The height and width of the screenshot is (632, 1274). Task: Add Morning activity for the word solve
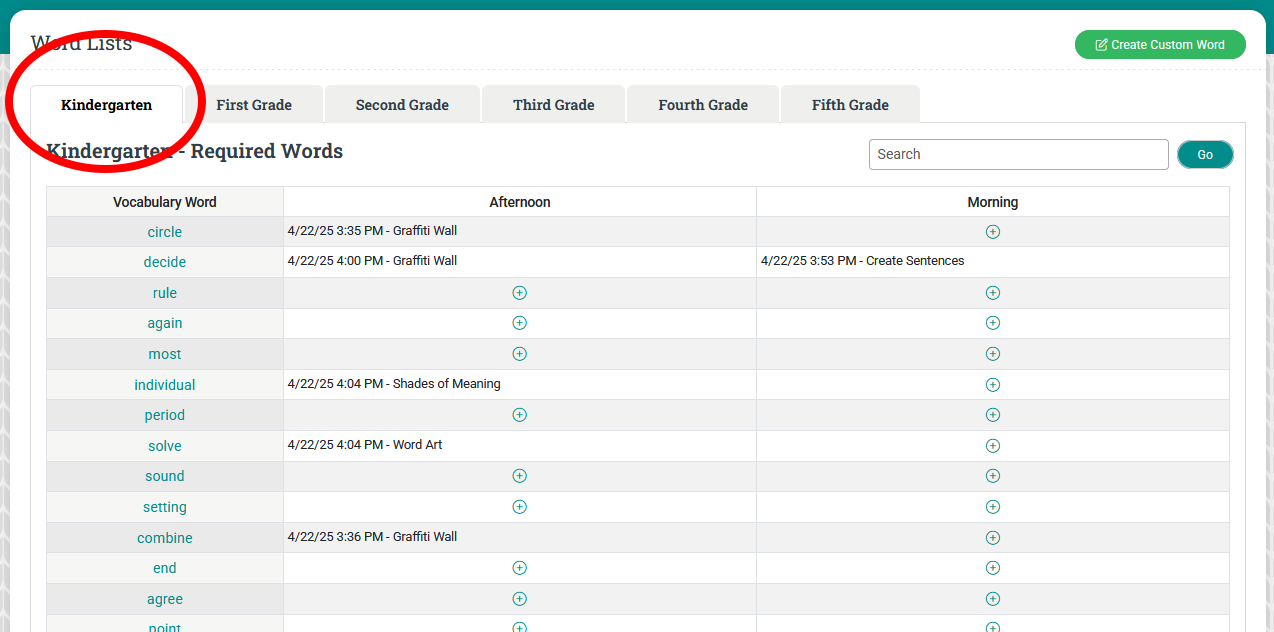[992, 446]
